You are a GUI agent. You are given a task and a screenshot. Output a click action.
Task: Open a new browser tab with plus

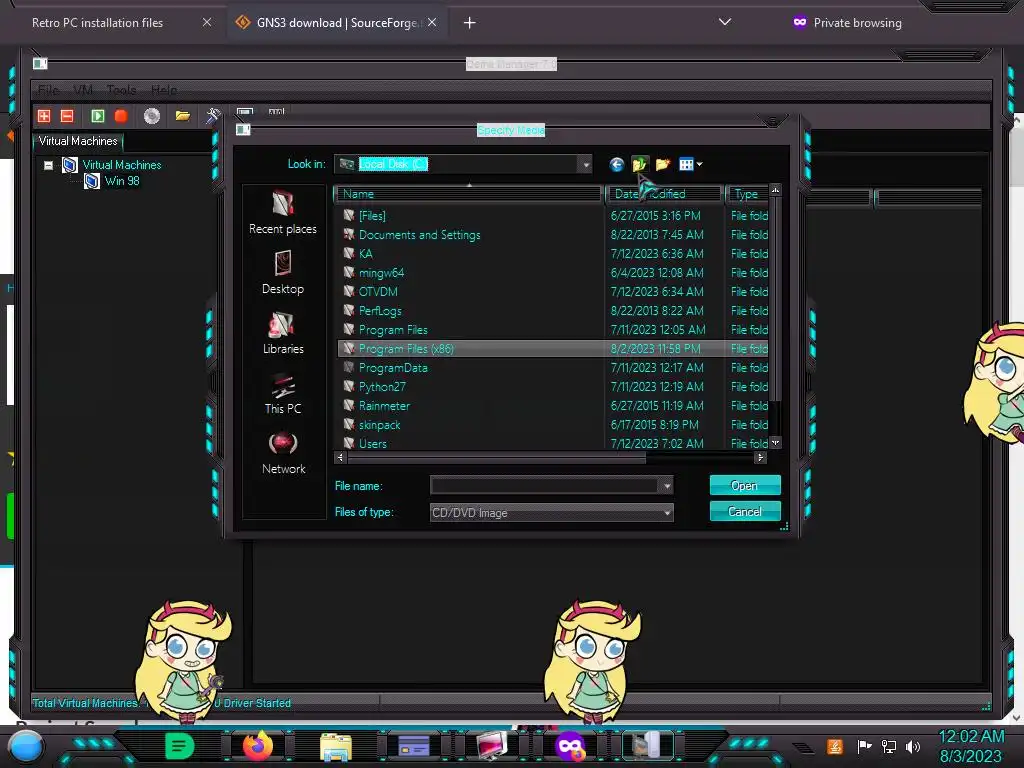[469, 23]
